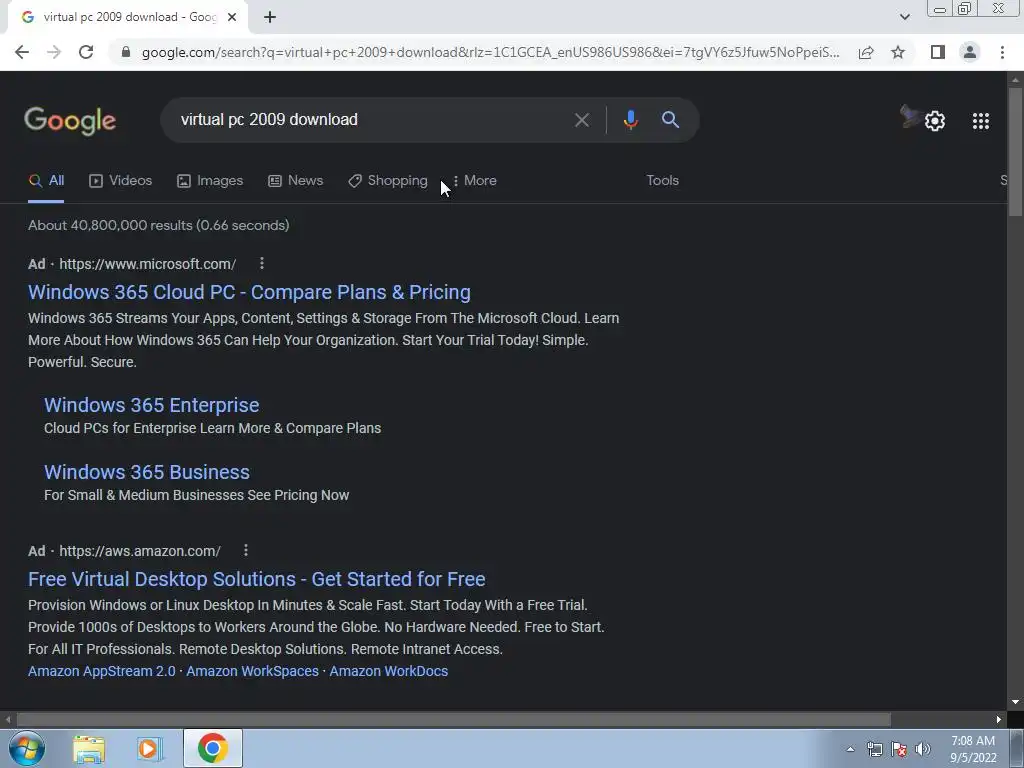Start voice search with the microphone
This screenshot has height=768, width=1024.
tap(630, 120)
